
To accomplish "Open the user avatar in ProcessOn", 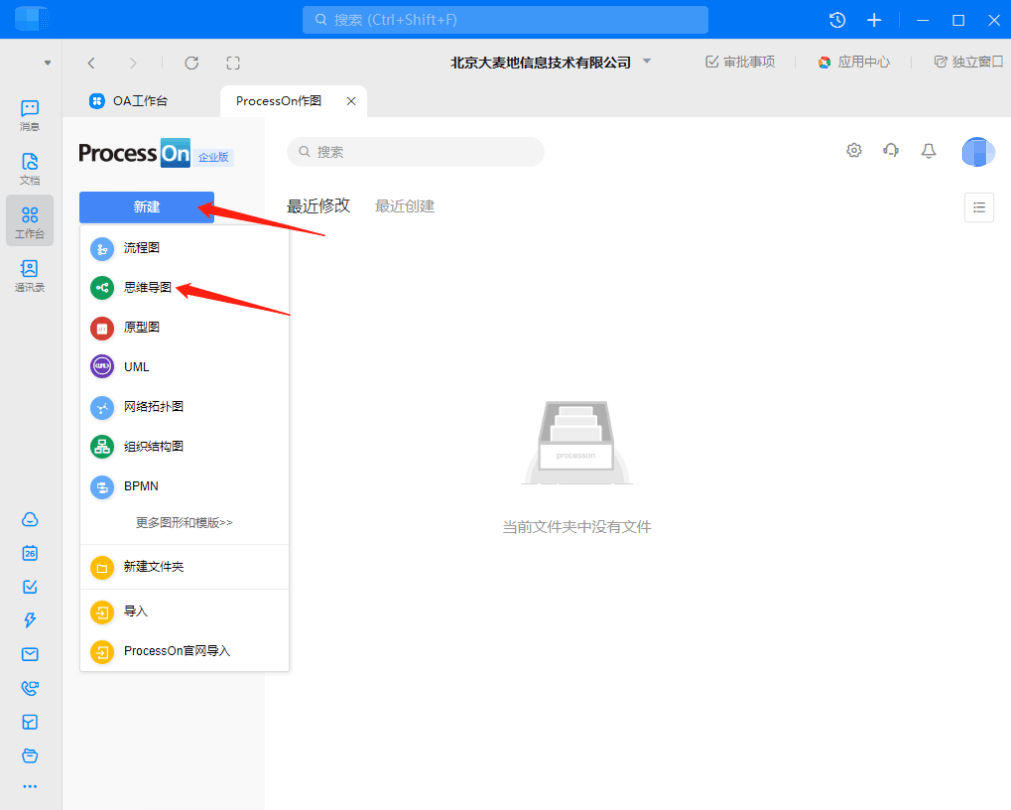I will coord(978,152).
